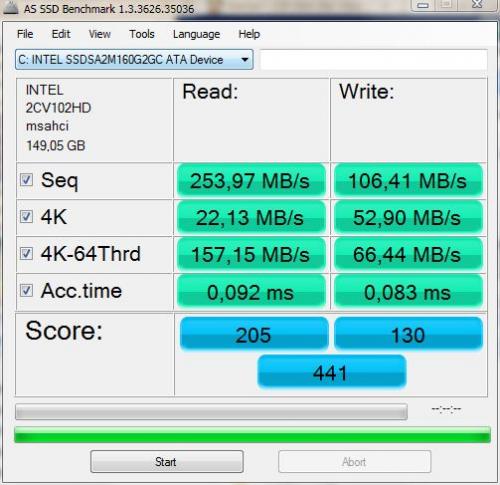Click the empty text field beside drive selector
The image size is (500, 485).
coord(374,60)
